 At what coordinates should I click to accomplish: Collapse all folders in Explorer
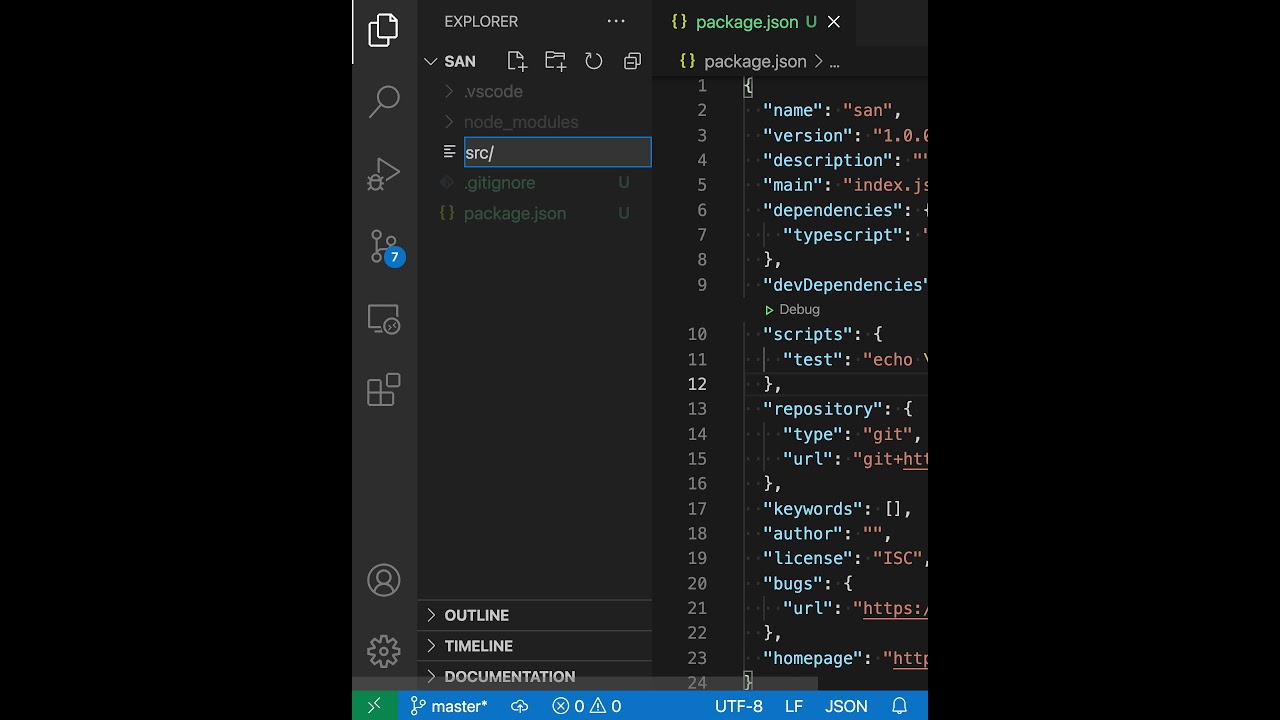coord(632,61)
